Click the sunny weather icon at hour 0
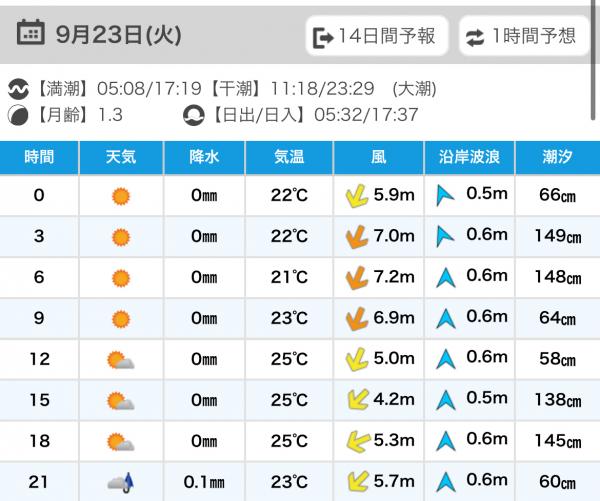This screenshot has width=600, height=501. [x=121, y=196]
